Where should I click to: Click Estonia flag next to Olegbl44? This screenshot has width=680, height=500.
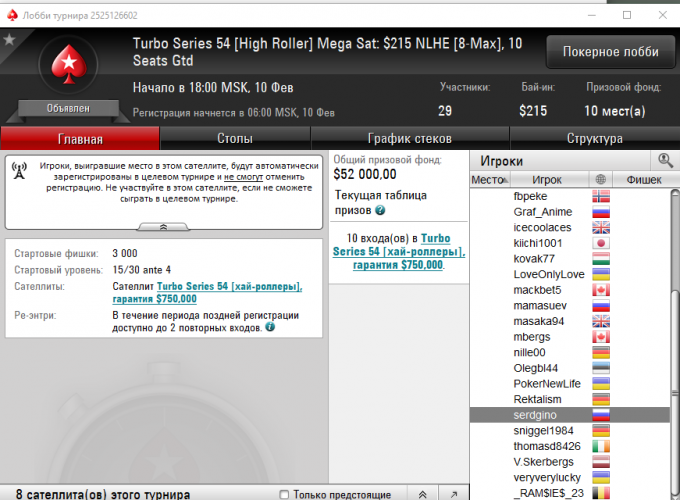pos(601,368)
